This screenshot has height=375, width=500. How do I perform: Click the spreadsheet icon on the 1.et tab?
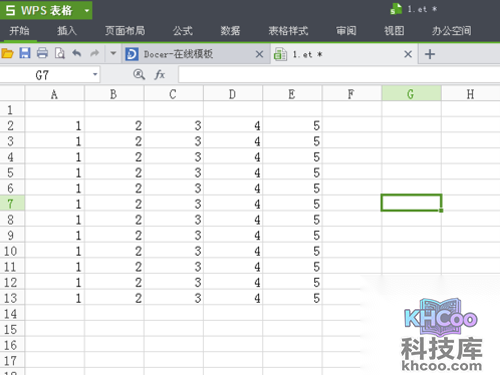pos(280,54)
